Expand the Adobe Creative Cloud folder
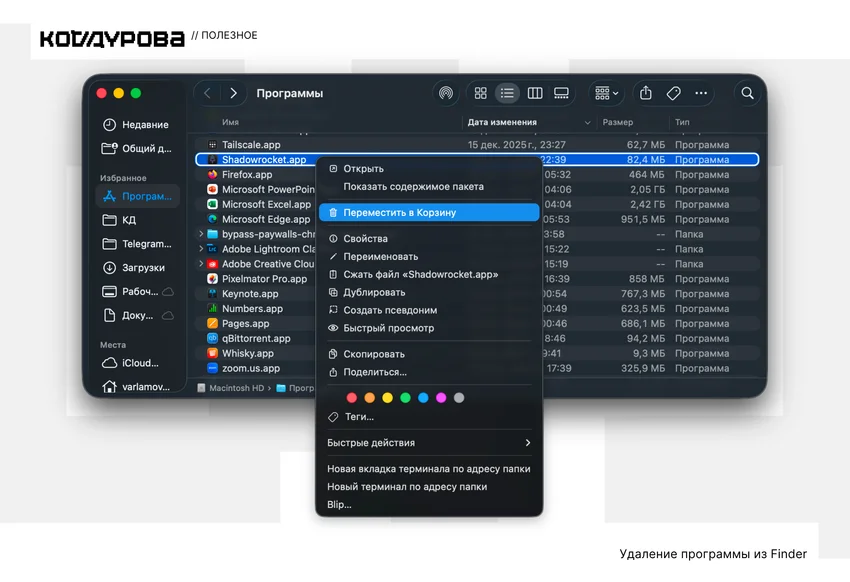The image size is (850, 582). (201, 264)
